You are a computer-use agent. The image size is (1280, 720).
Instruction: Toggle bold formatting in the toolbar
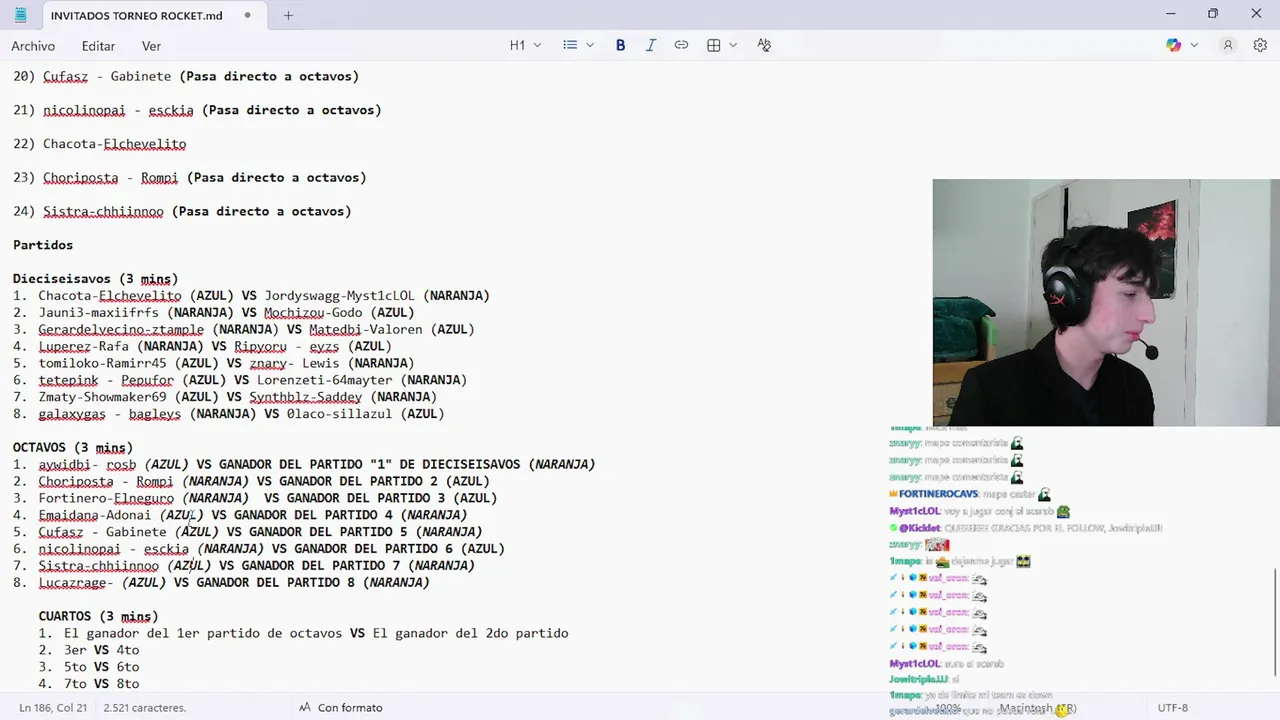tap(620, 45)
